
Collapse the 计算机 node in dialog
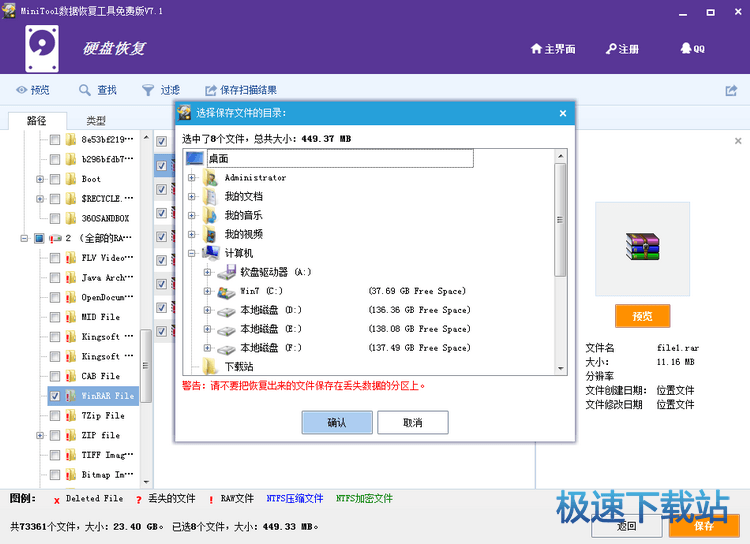click(191, 253)
